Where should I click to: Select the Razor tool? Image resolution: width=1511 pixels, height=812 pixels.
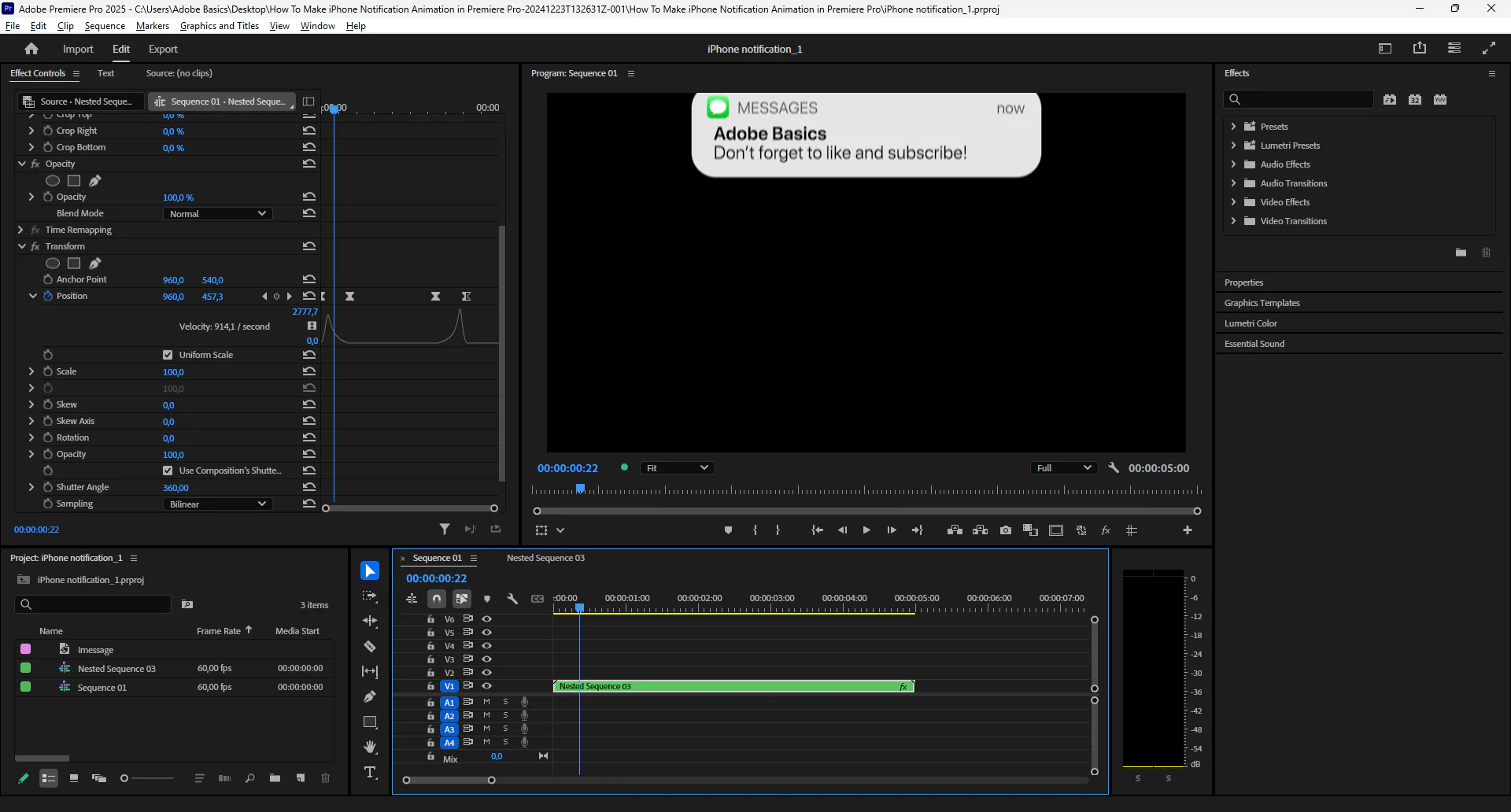click(x=370, y=646)
